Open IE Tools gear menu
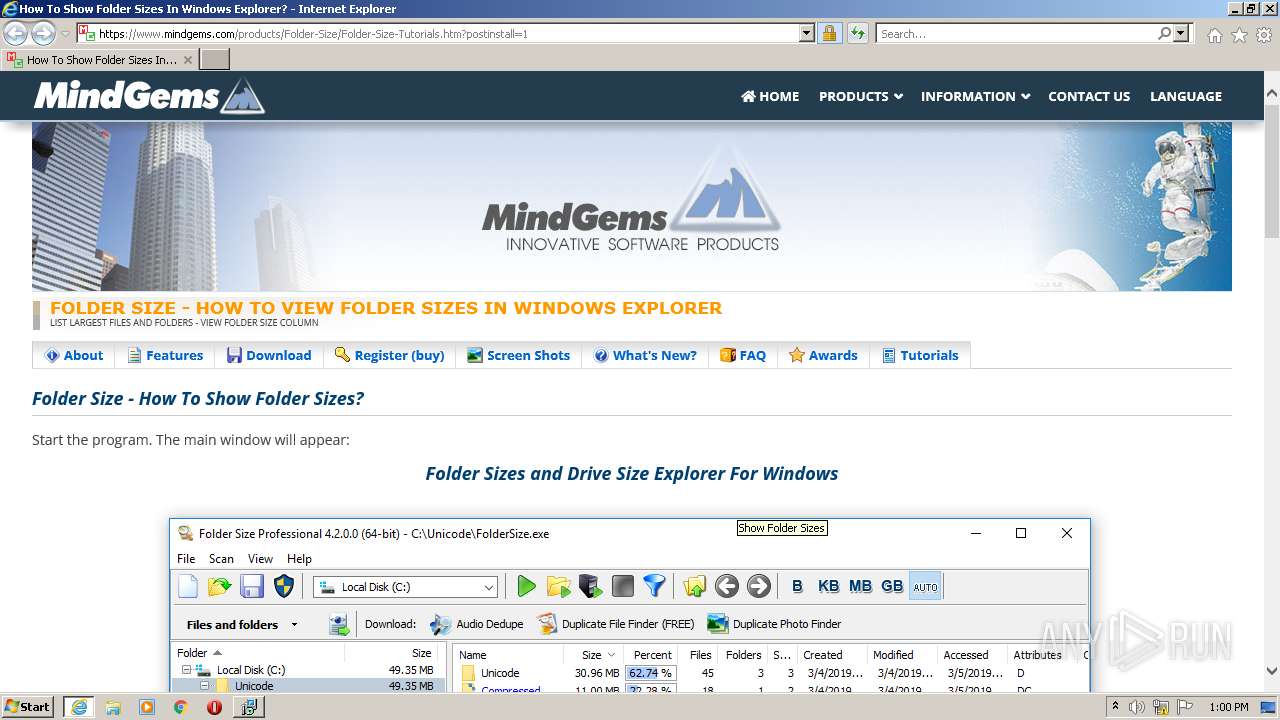Image resolution: width=1280 pixels, height=720 pixels. coord(1264,35)
